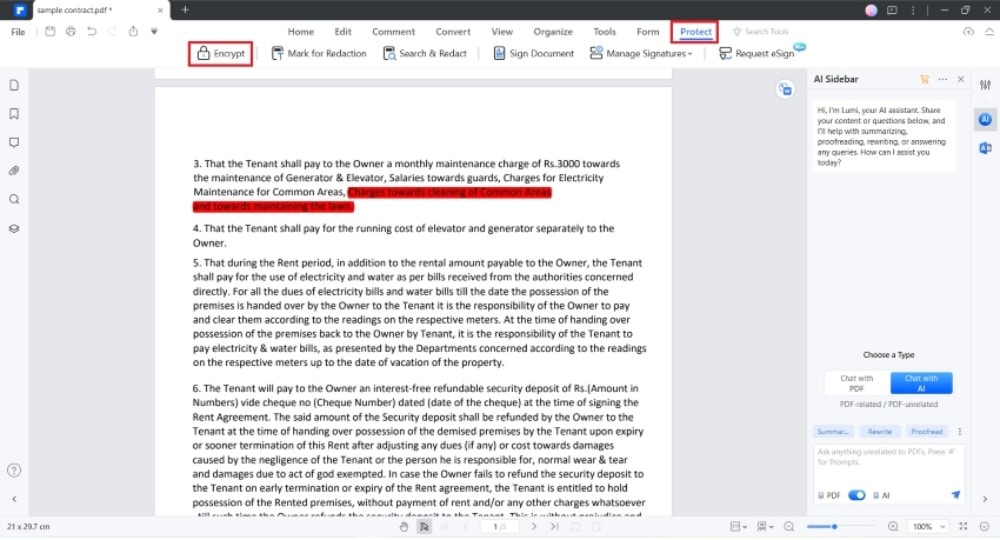Open a new tab with plus button
Screen dimensions: 1000x540
pos(185,10)
